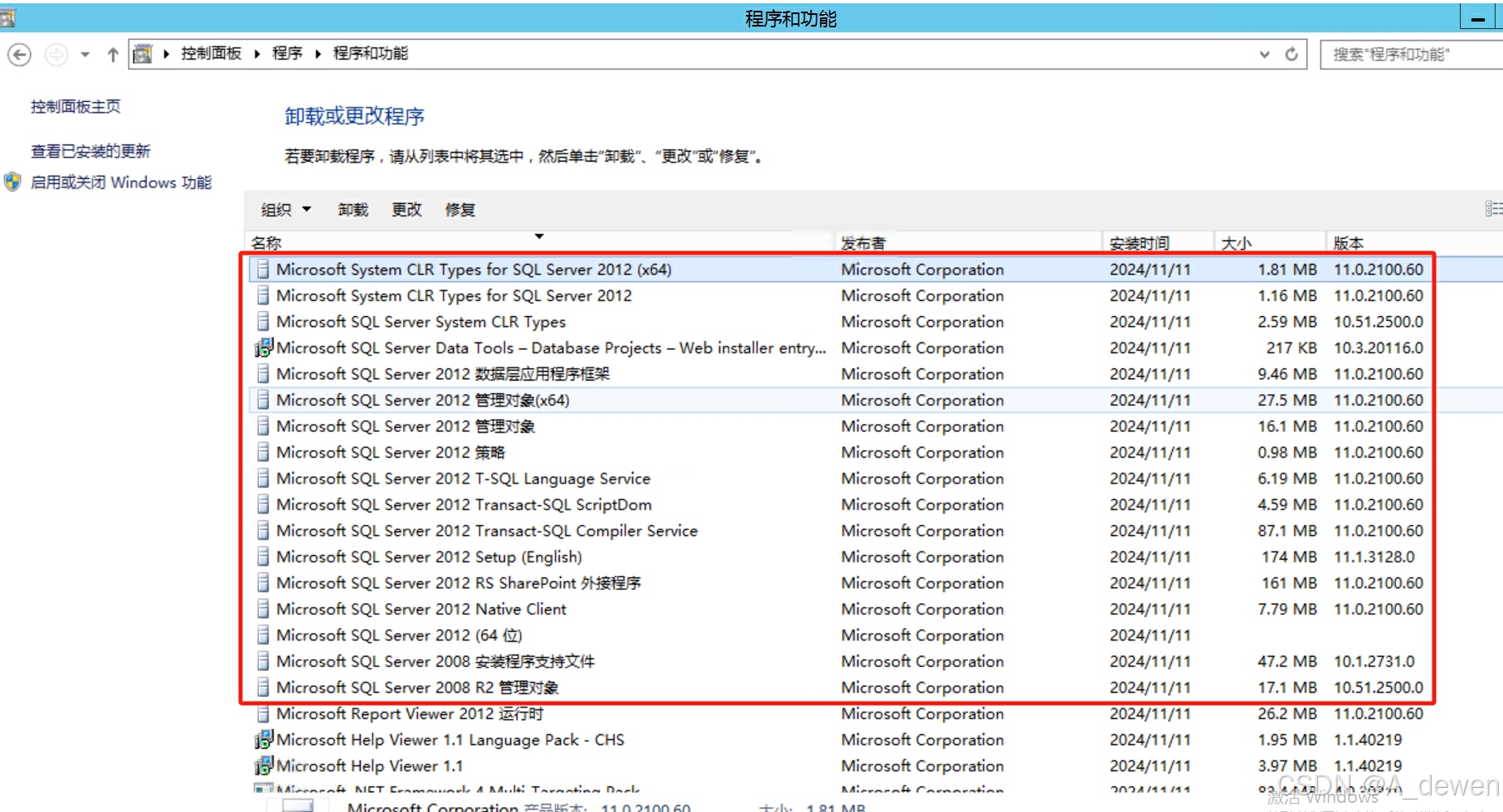Select SQL Server 2012 Native Client row
Viewport: 1503px width, 812px height.
pyautogui.click(x=875, y=609)
